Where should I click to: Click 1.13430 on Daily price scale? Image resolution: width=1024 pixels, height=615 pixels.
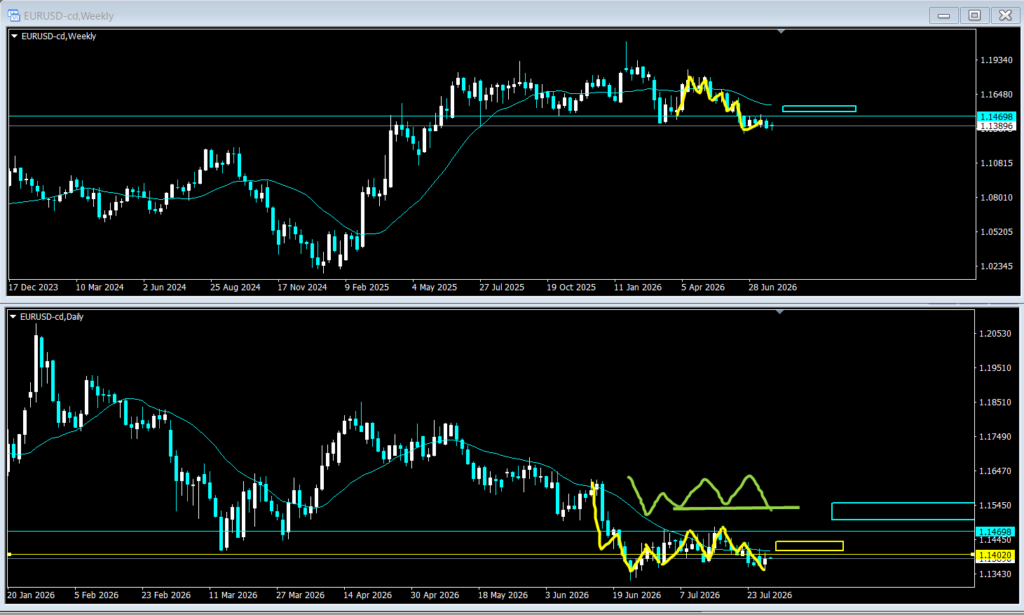pos(995,574)
